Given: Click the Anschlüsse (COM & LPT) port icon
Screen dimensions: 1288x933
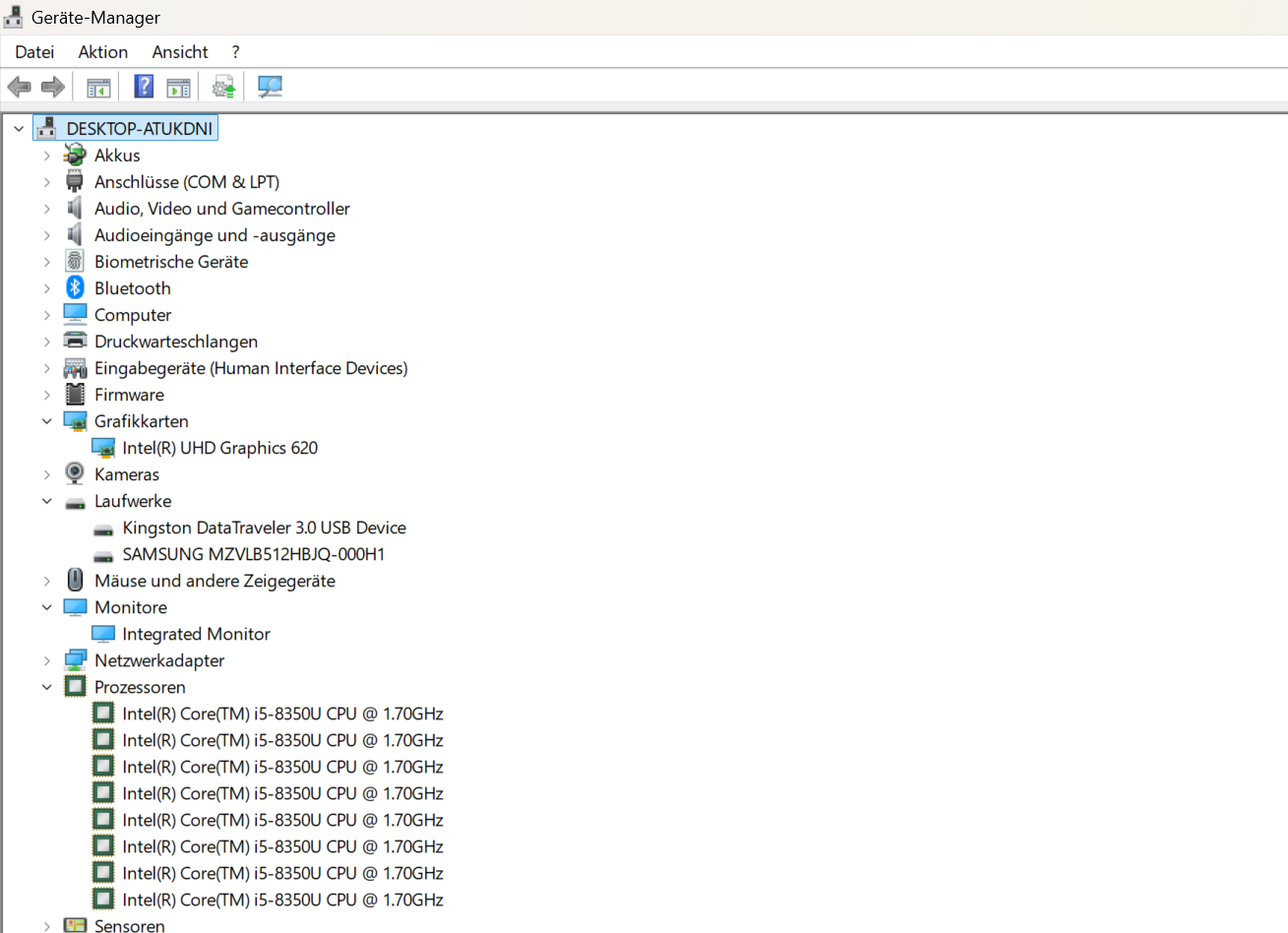Looking at the screenshot, I should [x=75, y=181].
